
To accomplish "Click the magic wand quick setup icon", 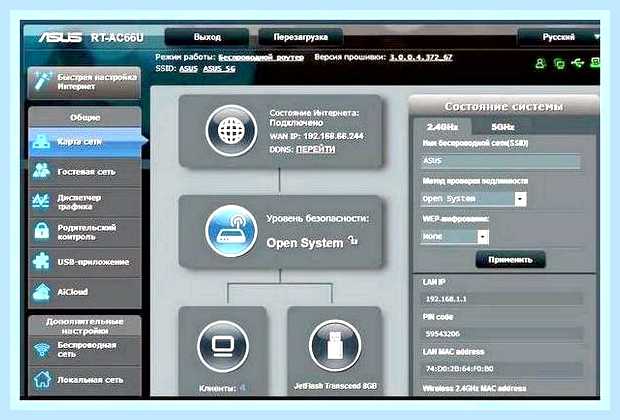I will coord(42,81).
